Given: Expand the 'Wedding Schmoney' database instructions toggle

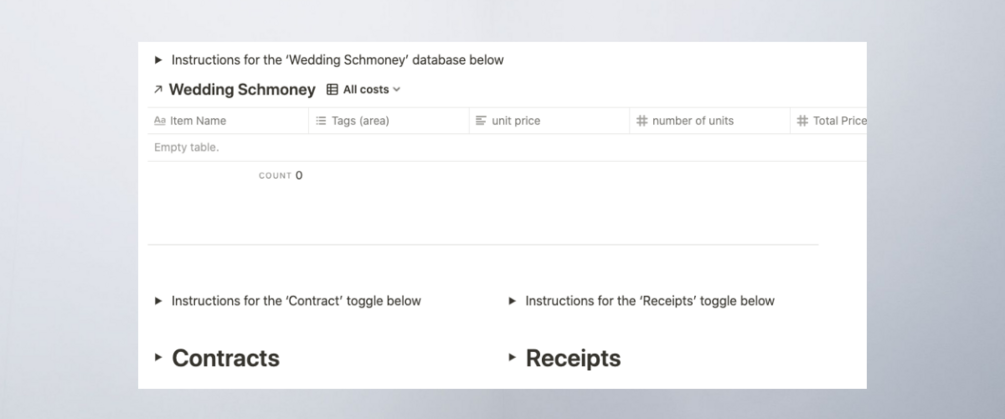Looking at the screenshot, I should pos(158,60).
